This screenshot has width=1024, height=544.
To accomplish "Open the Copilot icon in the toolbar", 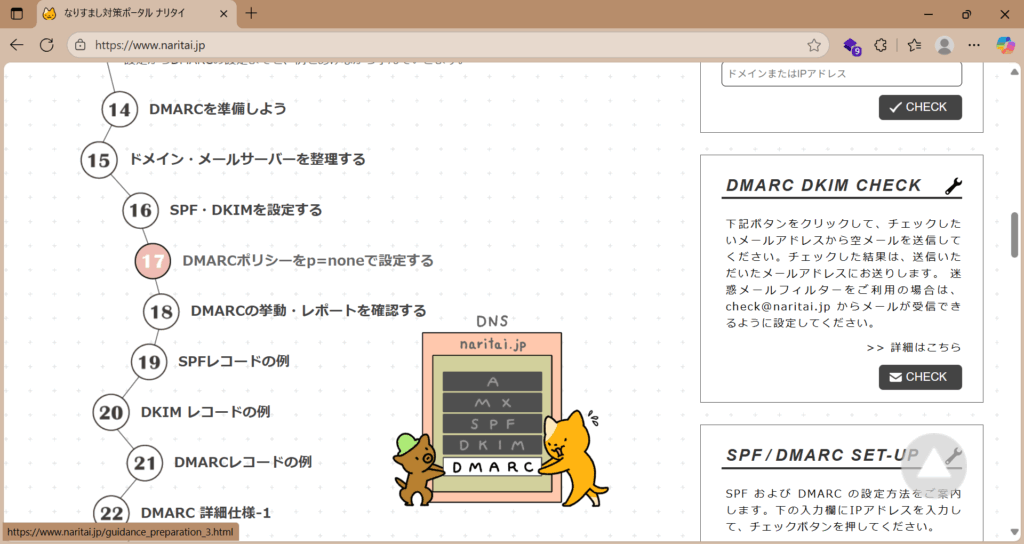I will pos(1005,45).
